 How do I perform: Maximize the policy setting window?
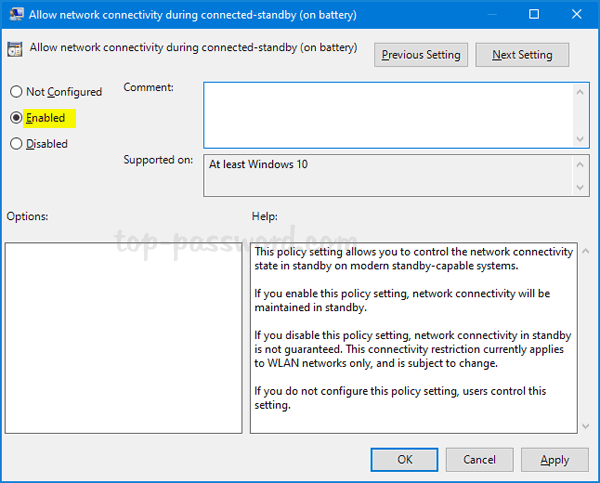tap(534, 15)
